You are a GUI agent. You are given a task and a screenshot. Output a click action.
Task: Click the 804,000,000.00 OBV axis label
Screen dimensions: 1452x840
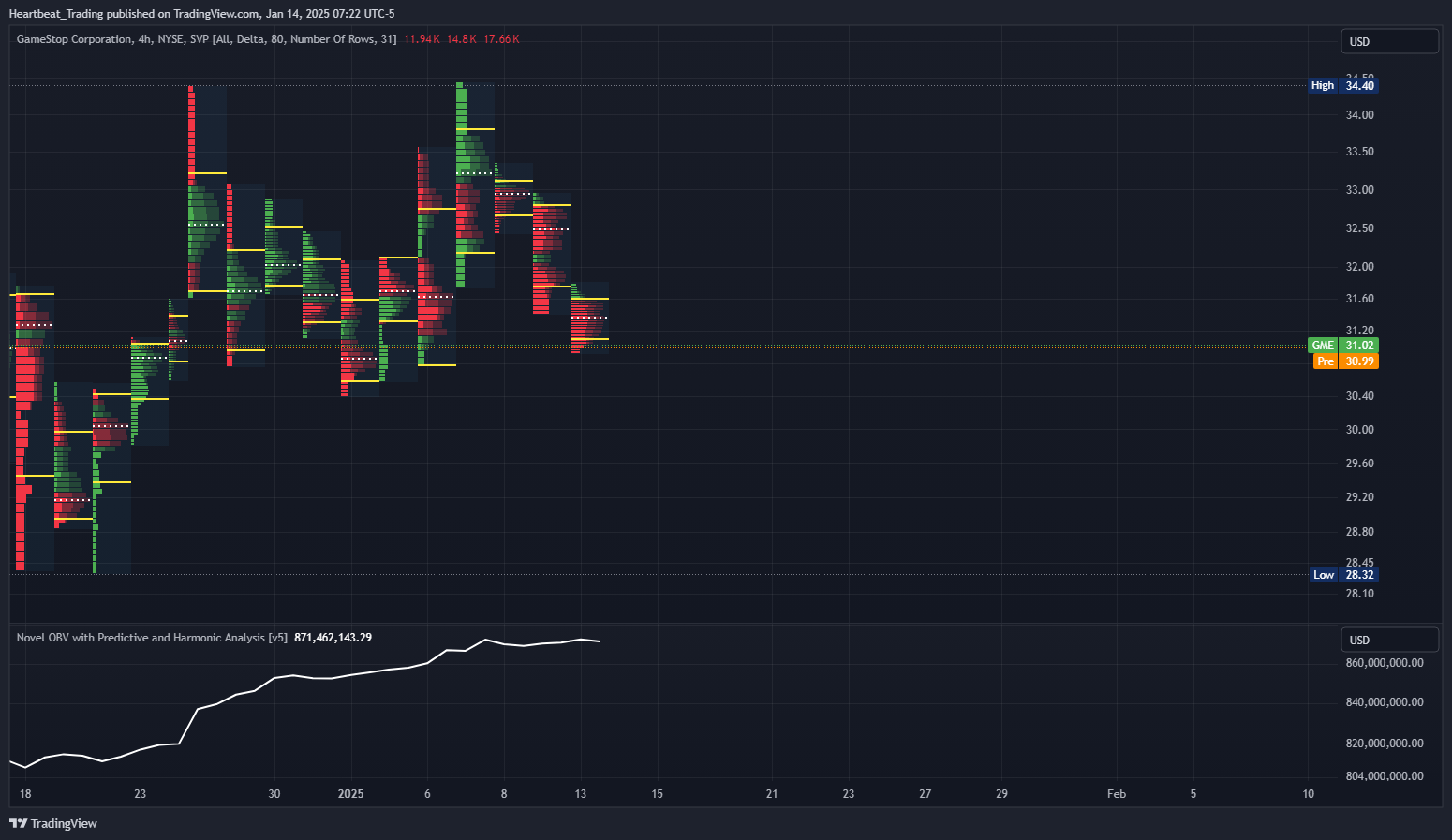click(1385, 776)
